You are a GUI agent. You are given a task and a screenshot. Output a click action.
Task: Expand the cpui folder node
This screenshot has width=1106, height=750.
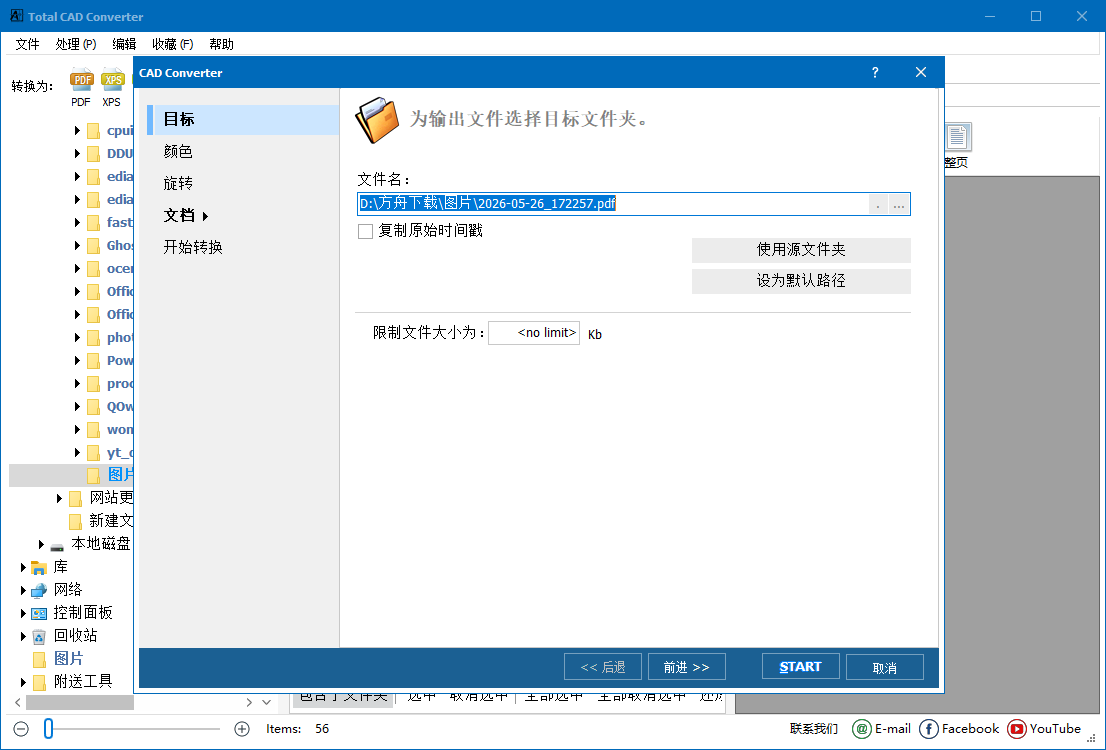(x=77, y=131)
